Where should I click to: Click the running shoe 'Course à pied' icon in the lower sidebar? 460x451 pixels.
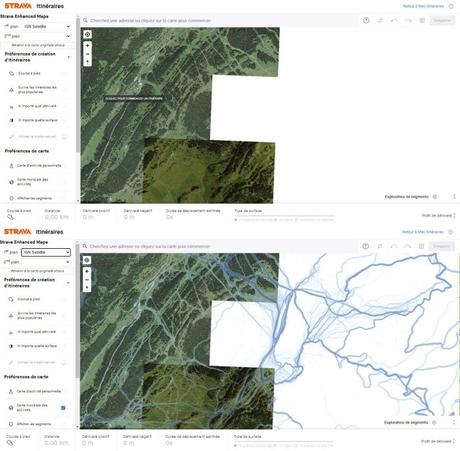point(11,299)
